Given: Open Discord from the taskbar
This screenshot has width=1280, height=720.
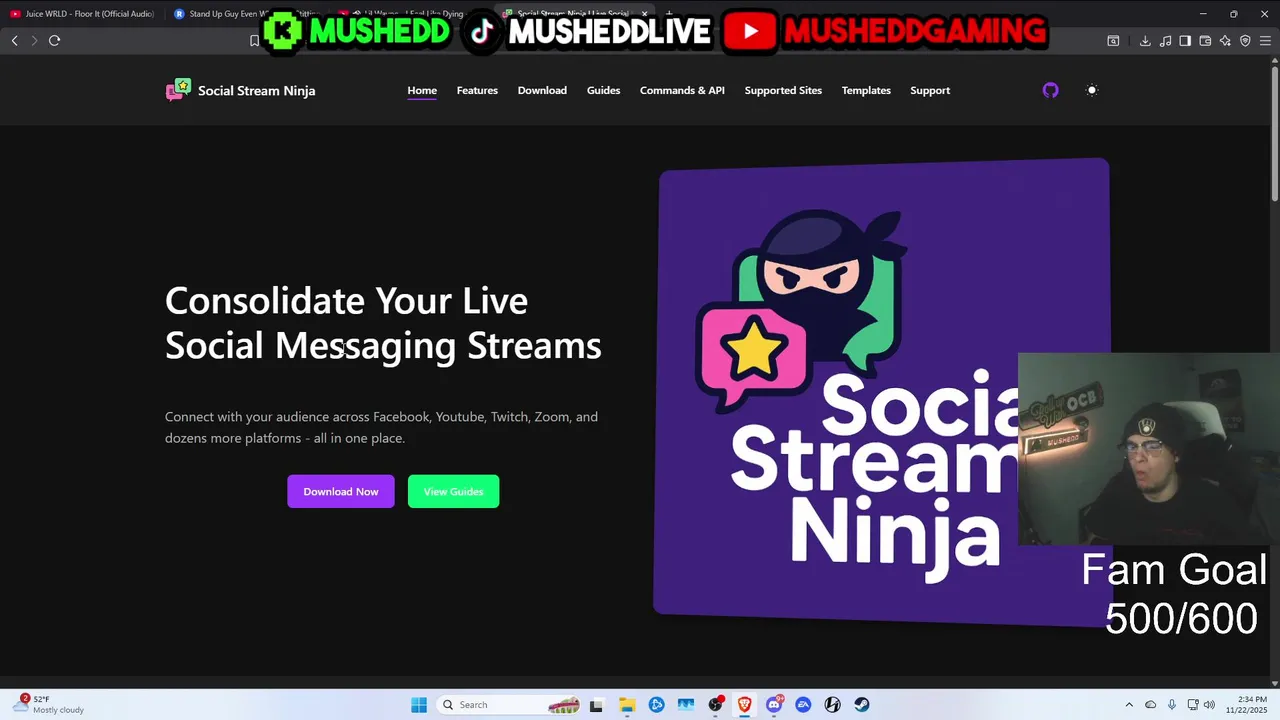Looking at the screenshot, I should click(774, 705).
